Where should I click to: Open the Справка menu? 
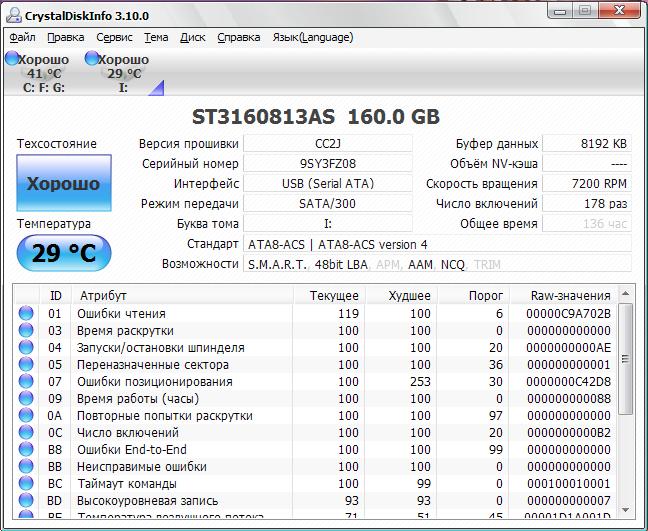(239, 38)
